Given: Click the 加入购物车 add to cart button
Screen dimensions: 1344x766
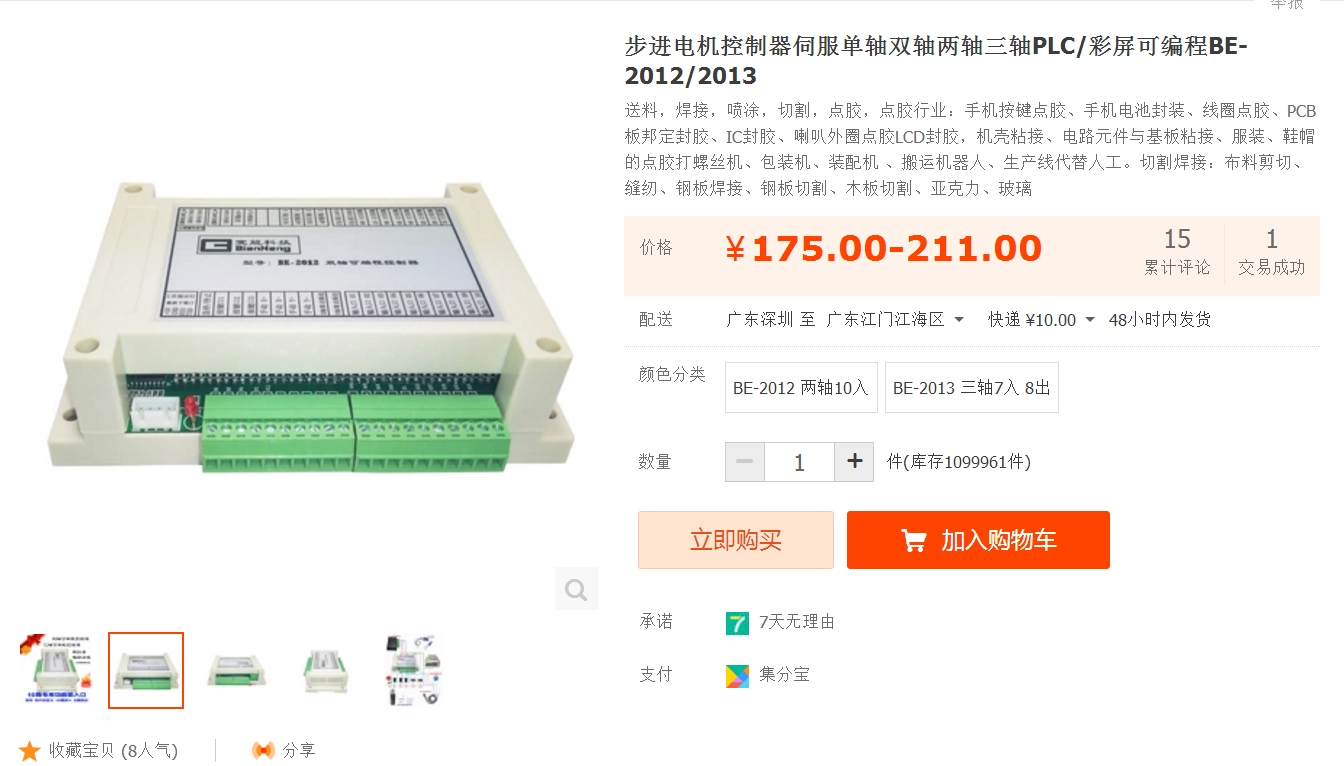Looking at the screenshot, I should coord(978,540).
